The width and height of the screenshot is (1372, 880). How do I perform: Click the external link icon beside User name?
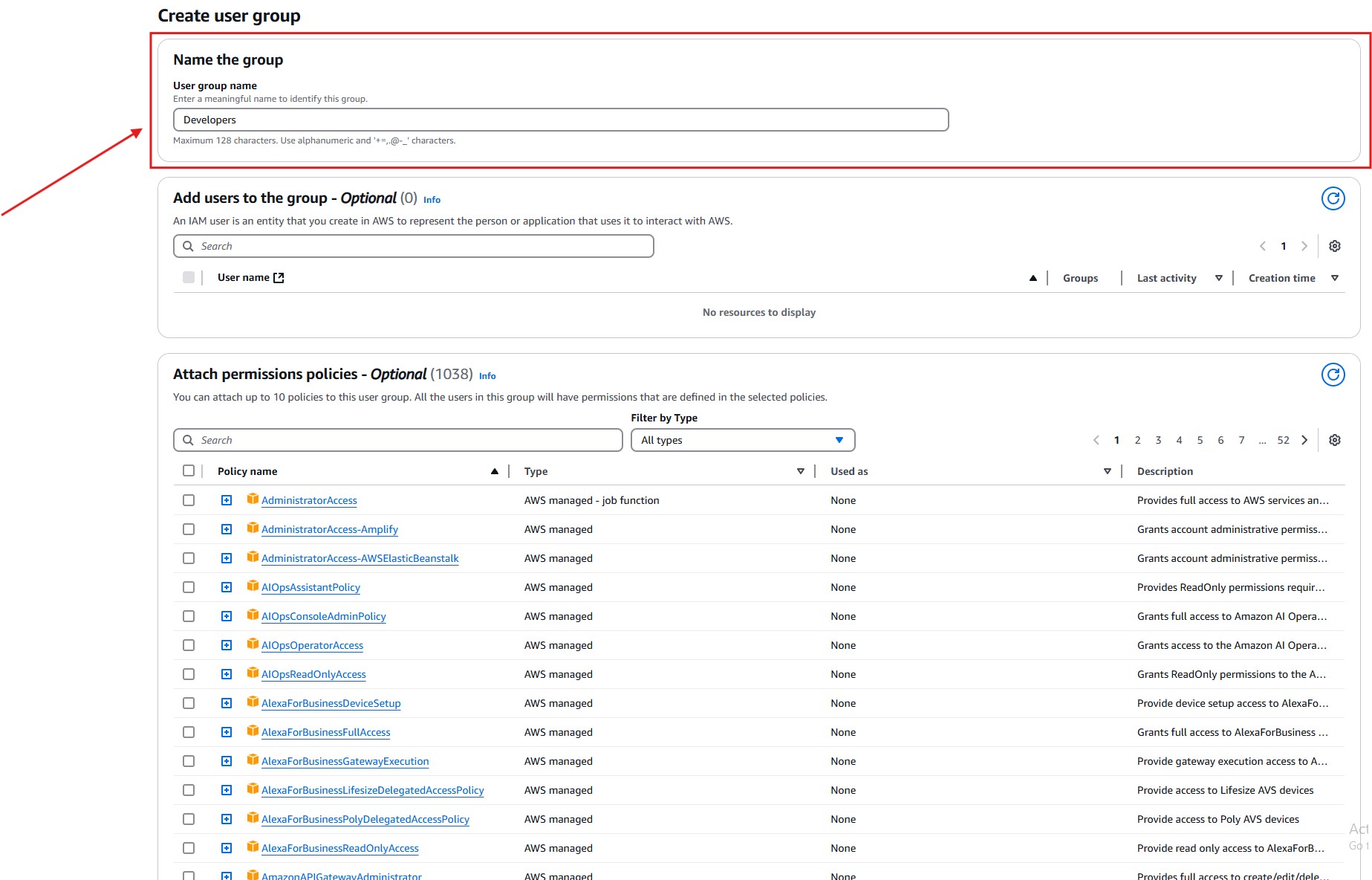click(279, 278)
